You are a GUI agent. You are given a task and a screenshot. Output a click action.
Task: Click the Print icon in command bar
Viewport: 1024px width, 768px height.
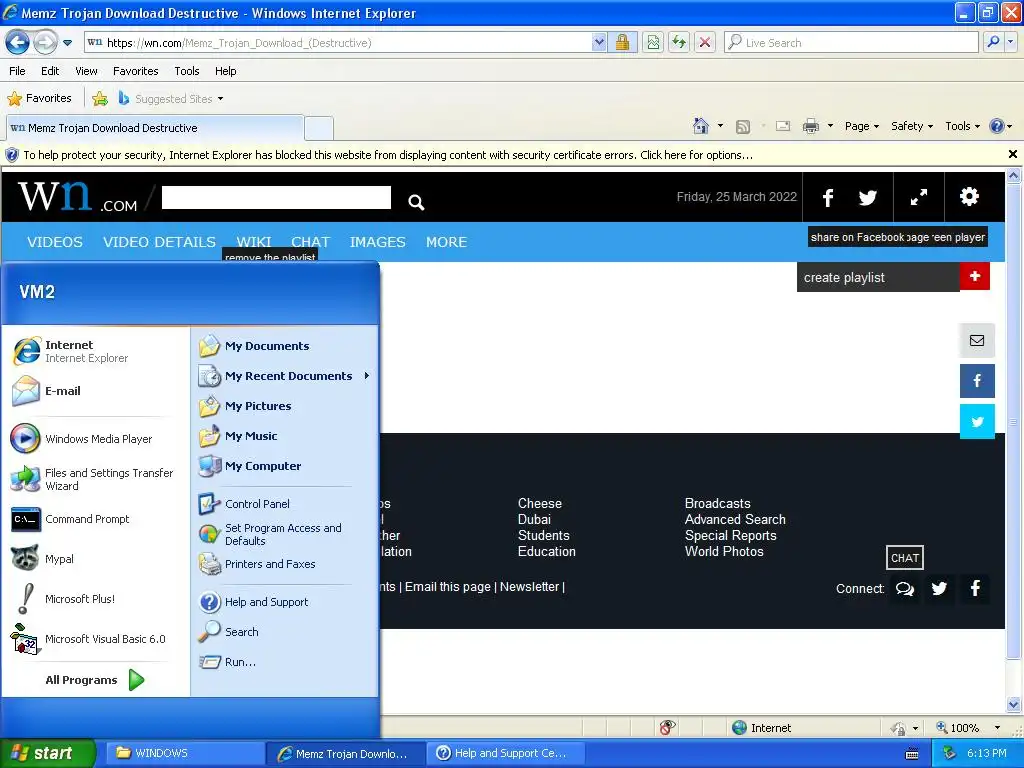pos(810,126)
